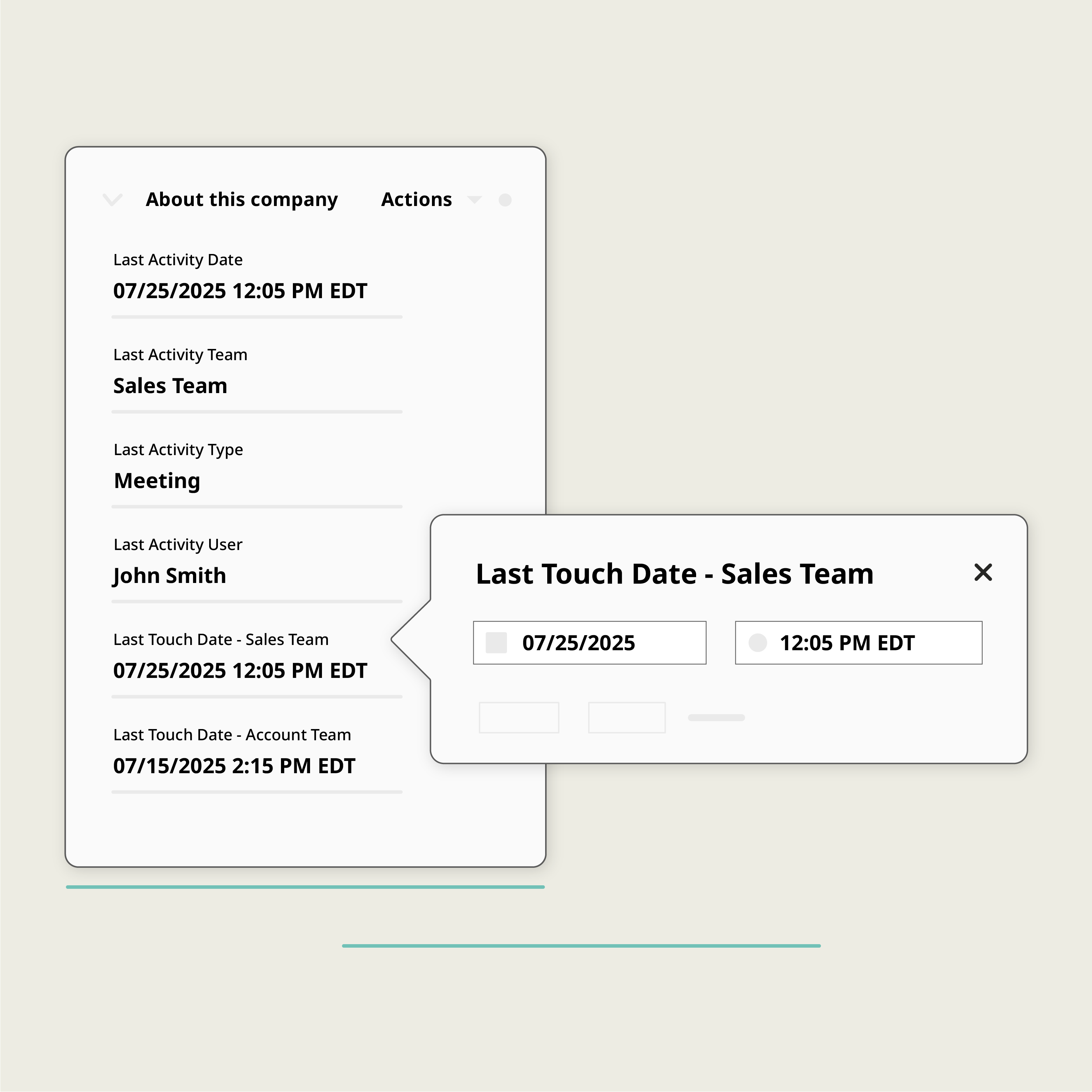1092x1092 pixels.
Task: Click the clock icon in time field
Action: click(757, 643)
